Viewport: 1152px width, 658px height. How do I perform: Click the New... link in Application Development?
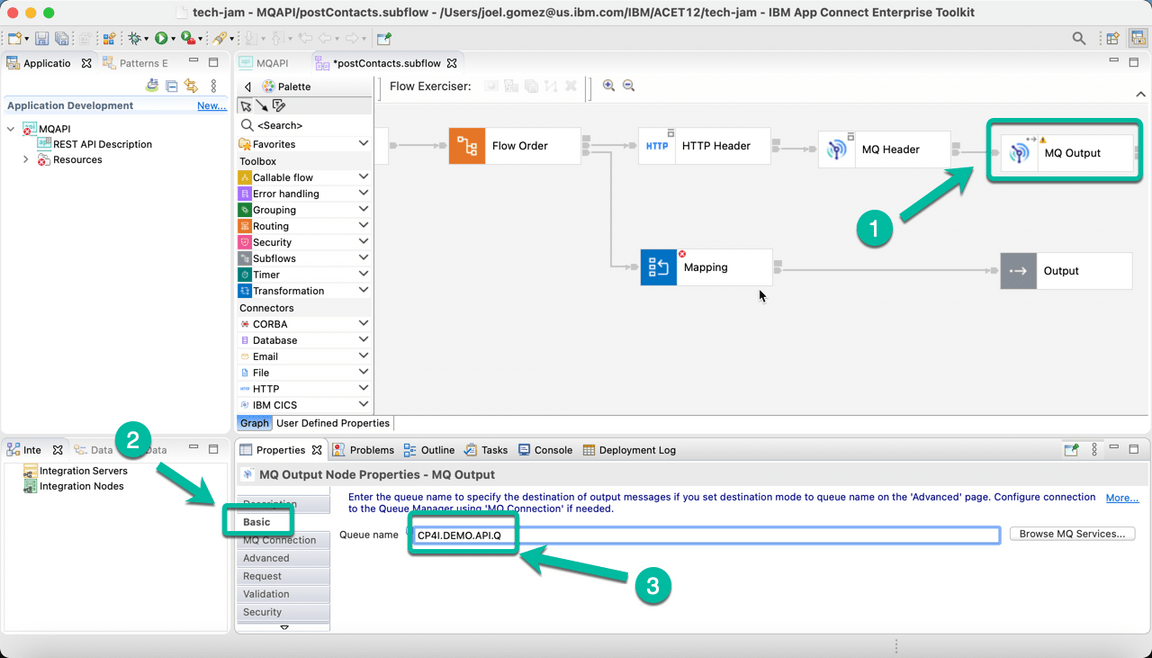pos(211,105)
